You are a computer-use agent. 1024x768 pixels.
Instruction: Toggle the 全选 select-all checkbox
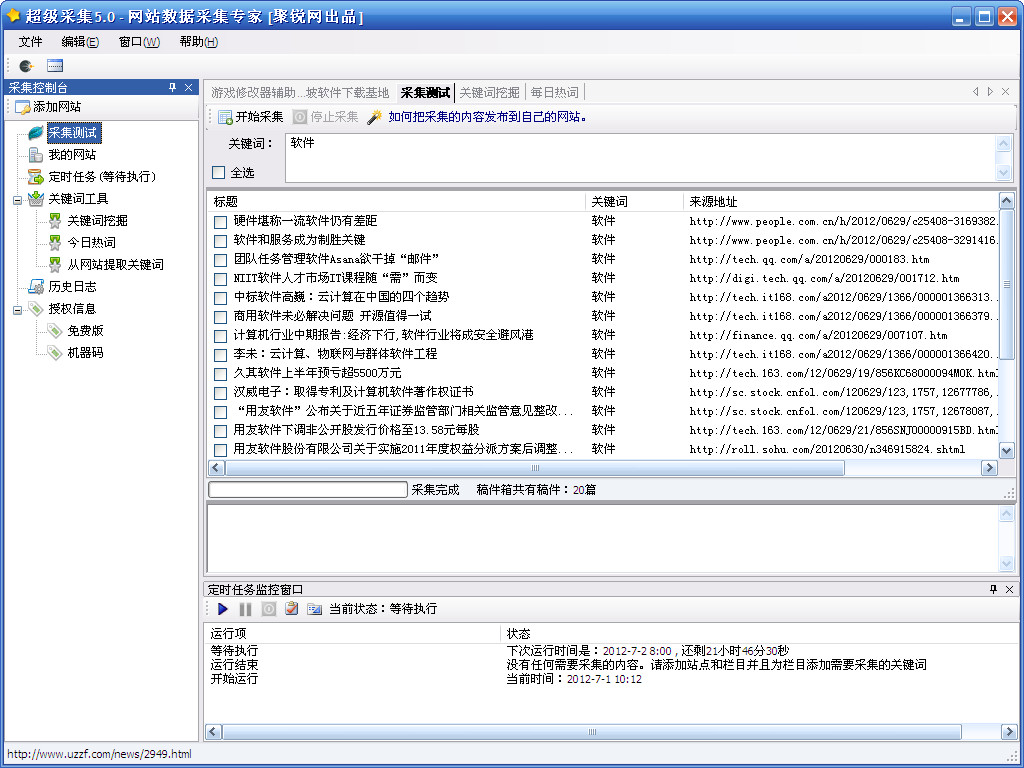219,173
